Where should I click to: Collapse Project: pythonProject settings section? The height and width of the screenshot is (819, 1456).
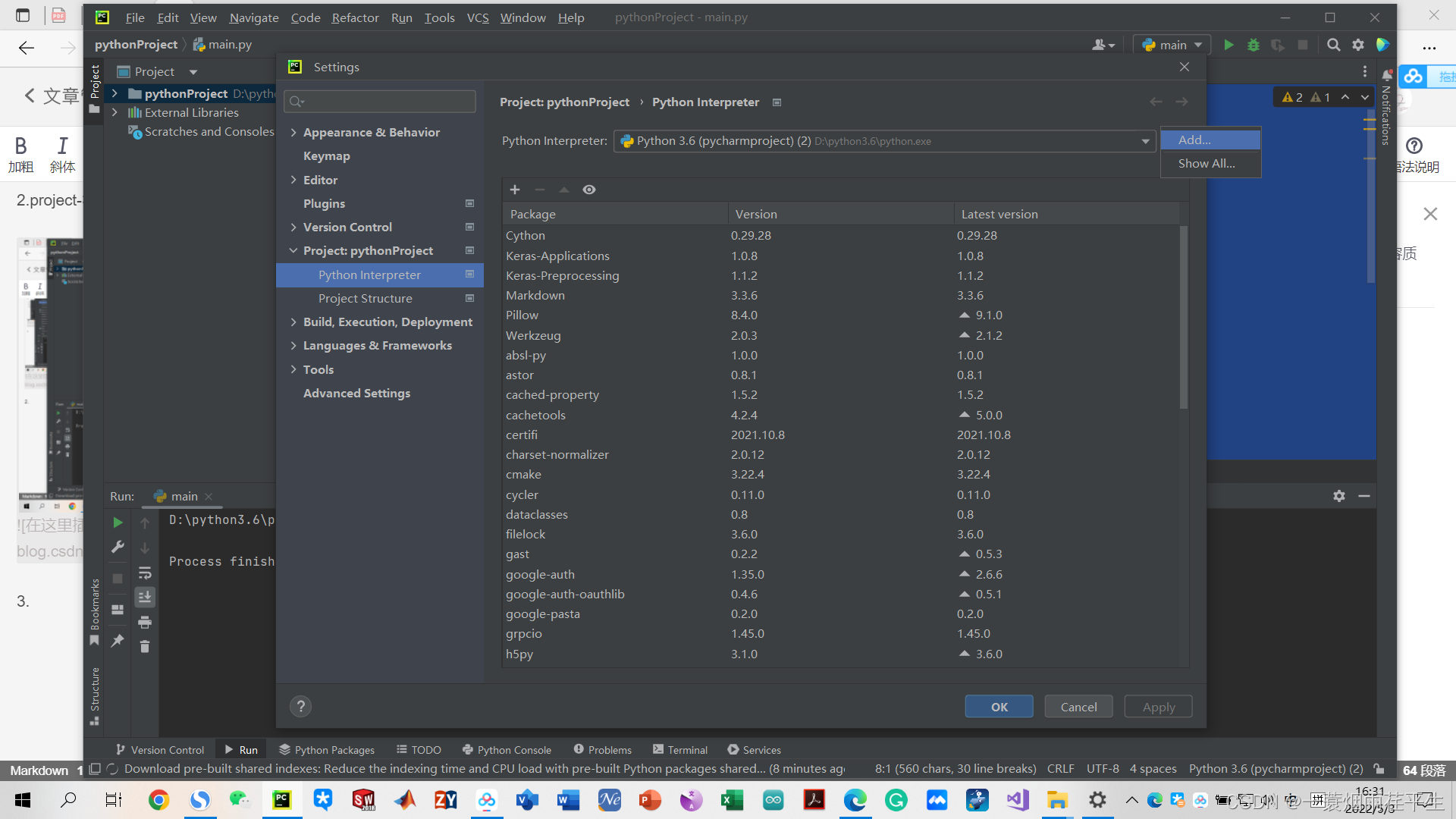[293, 251]
